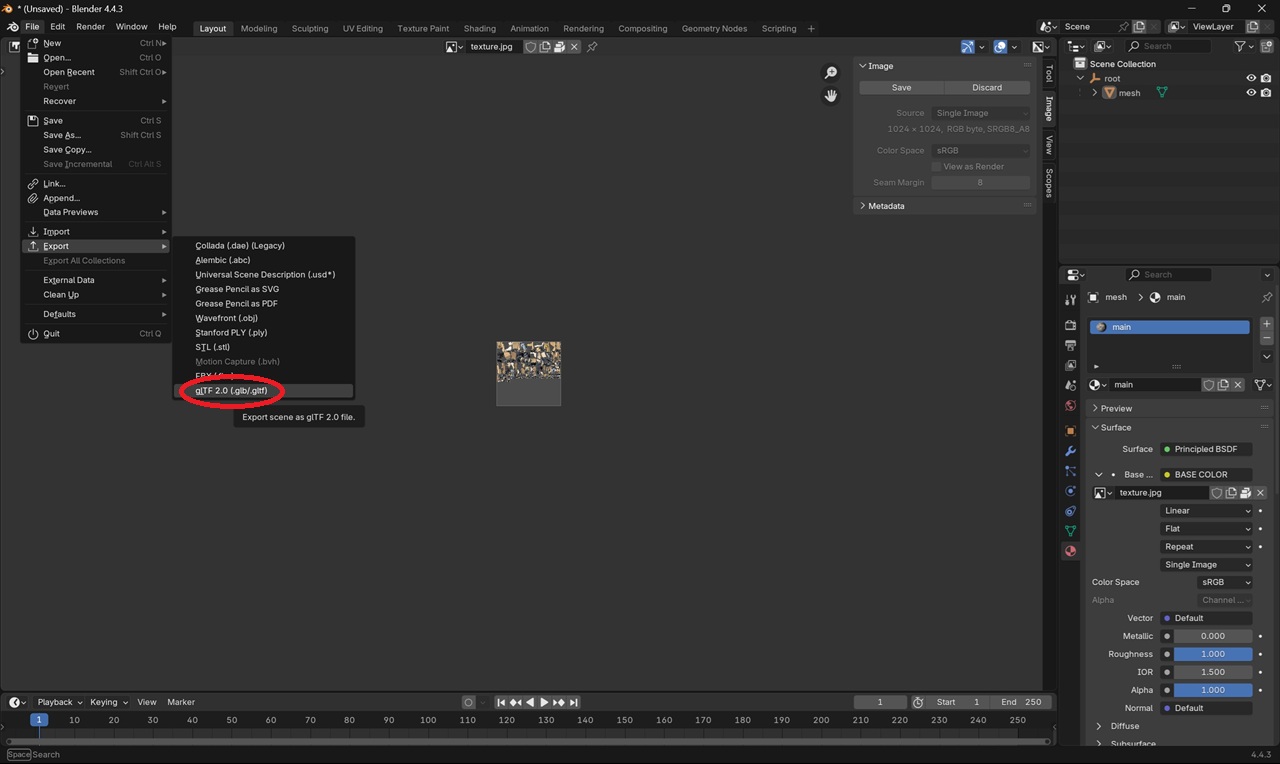The width and height of the screenshot is (1280, 764).
Task: Click the auto-keying record button in the timeline
Action: tap(468, 702)
